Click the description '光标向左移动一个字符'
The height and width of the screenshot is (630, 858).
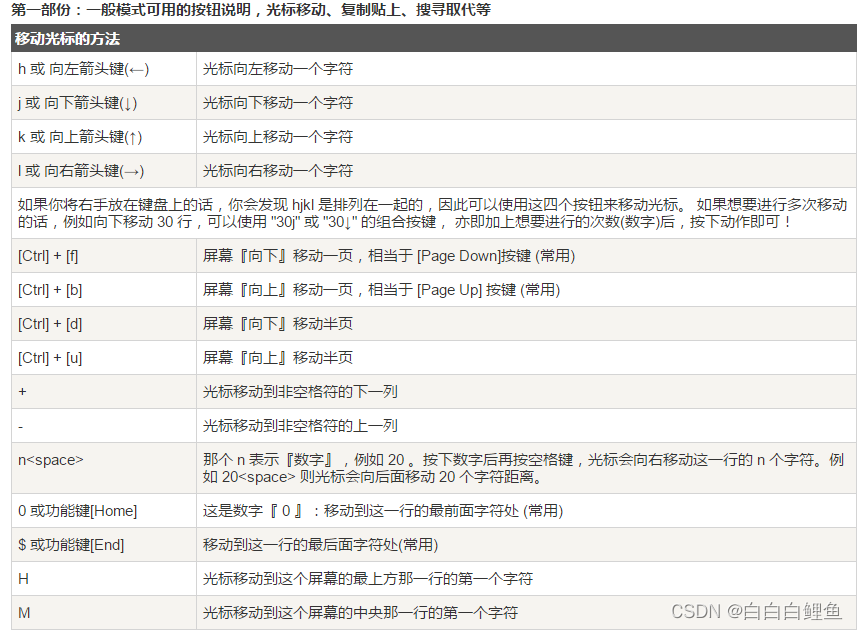[x=278, y=69]
